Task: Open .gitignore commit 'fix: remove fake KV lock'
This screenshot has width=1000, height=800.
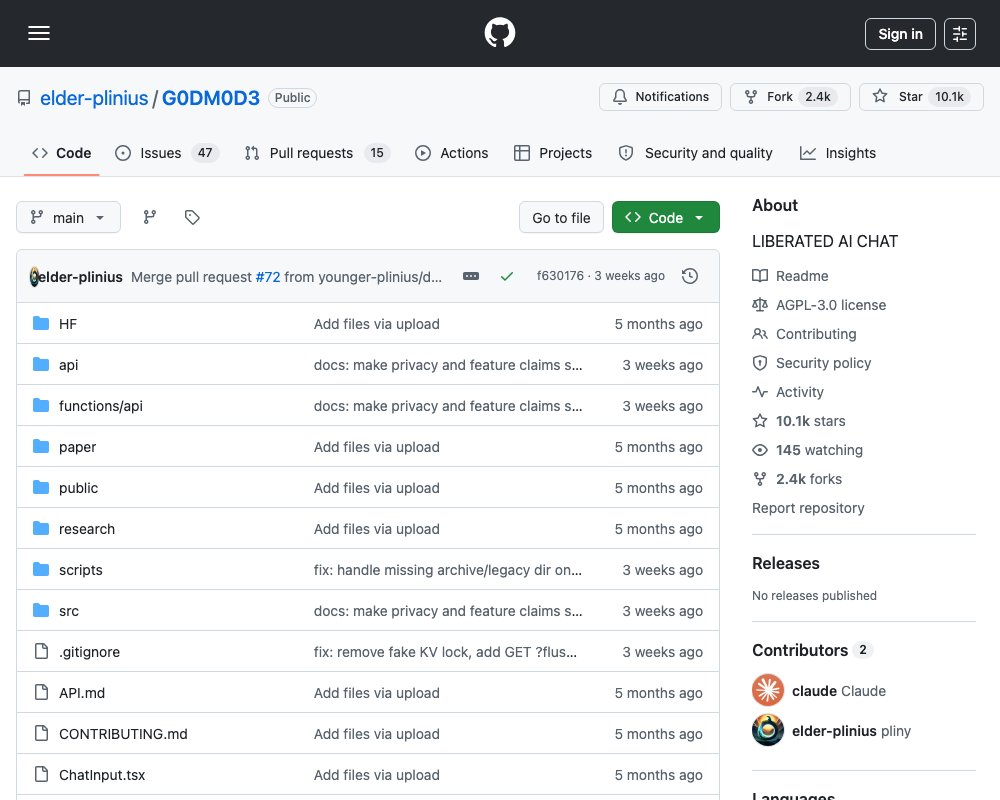Action: pyautogui.click(x=445, y=652)
